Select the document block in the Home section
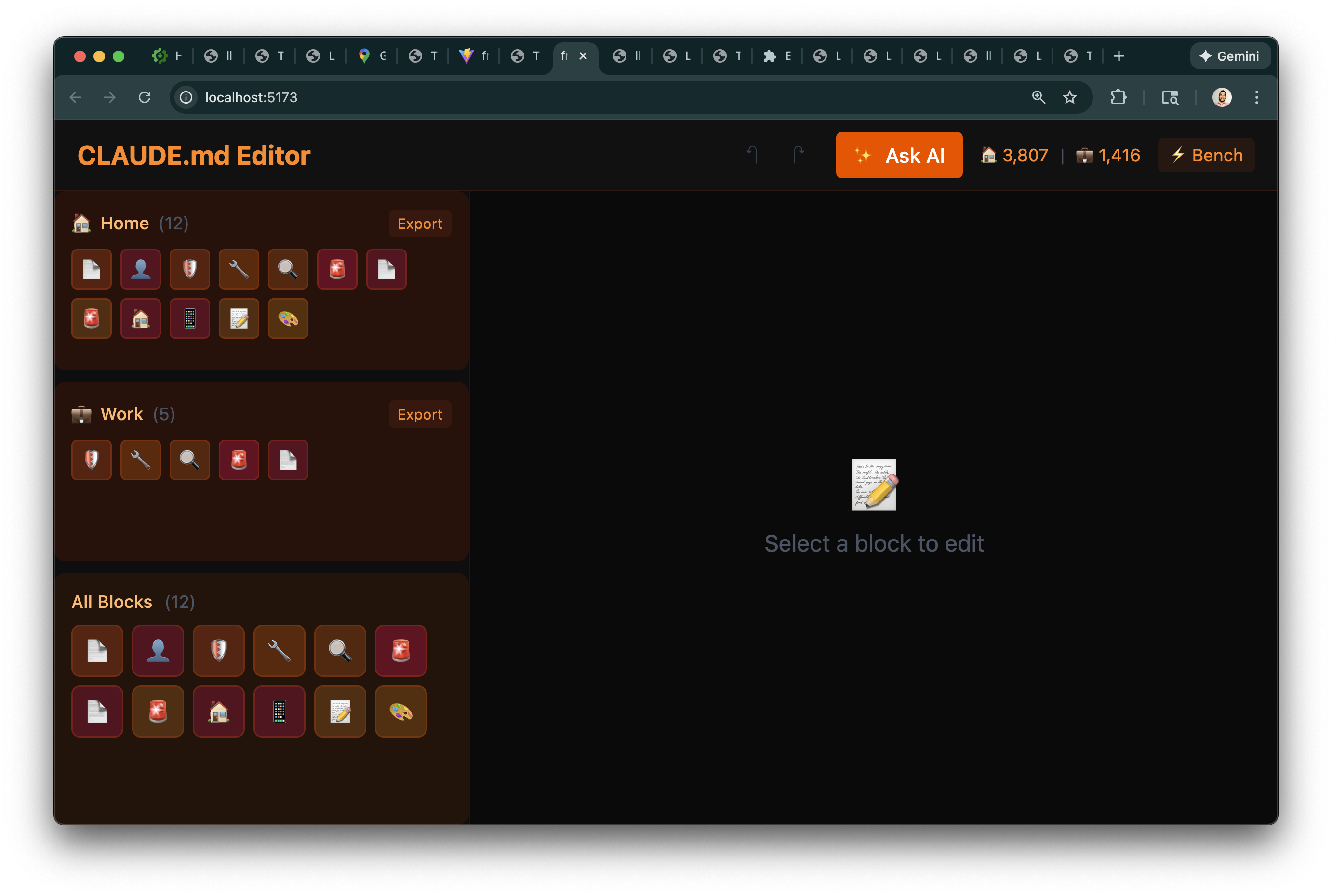This screenshot has height=896, width=1332. (92, 269)
